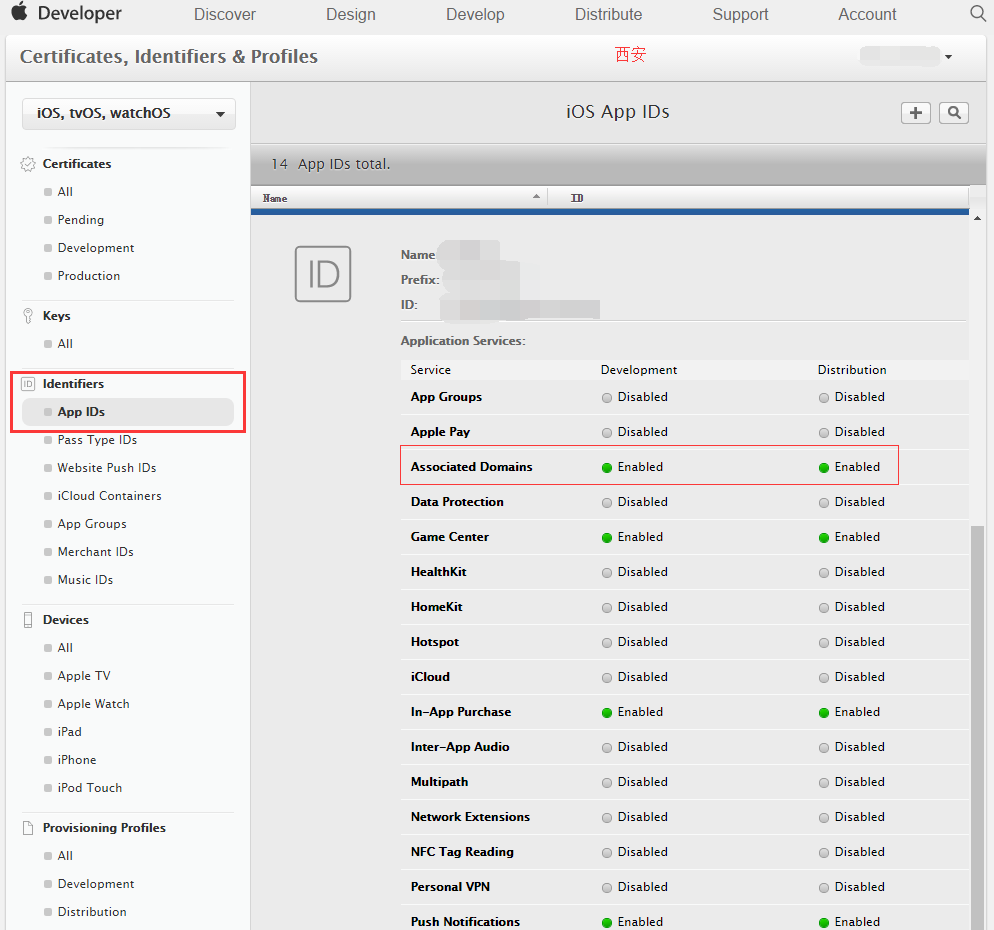Image resolution: width=994 pixels, height=930 pixels.
Task: Click the Devices section phone icon
Action: click(x=28, y=620)
